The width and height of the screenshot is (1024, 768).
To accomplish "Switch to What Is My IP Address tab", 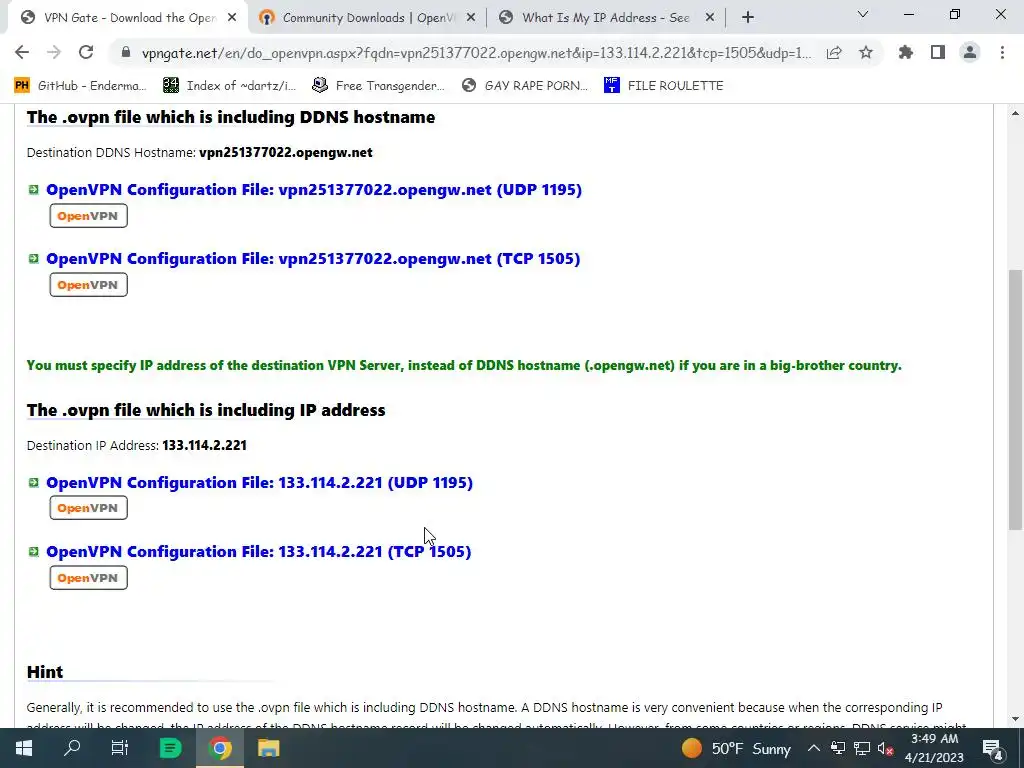I will [x=606, y=18].
